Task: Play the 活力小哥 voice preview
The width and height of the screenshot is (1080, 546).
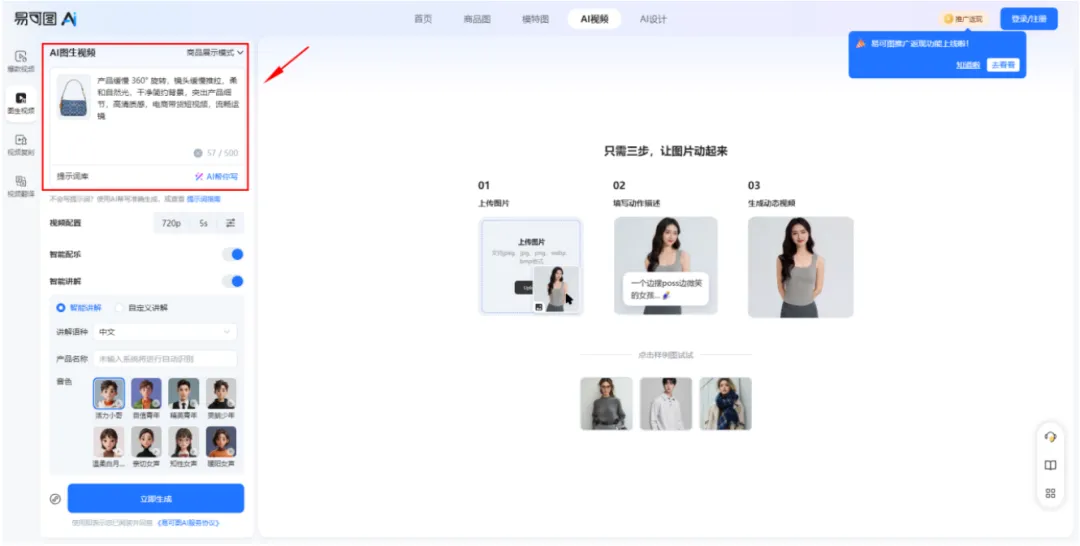Action: click(118, 403)
